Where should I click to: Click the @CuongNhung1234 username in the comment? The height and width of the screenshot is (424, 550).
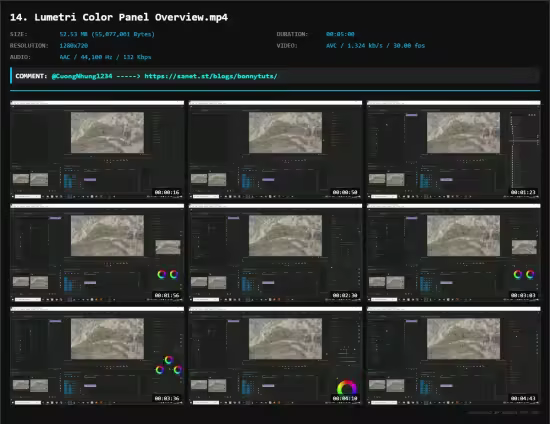(x=82, y=76)
